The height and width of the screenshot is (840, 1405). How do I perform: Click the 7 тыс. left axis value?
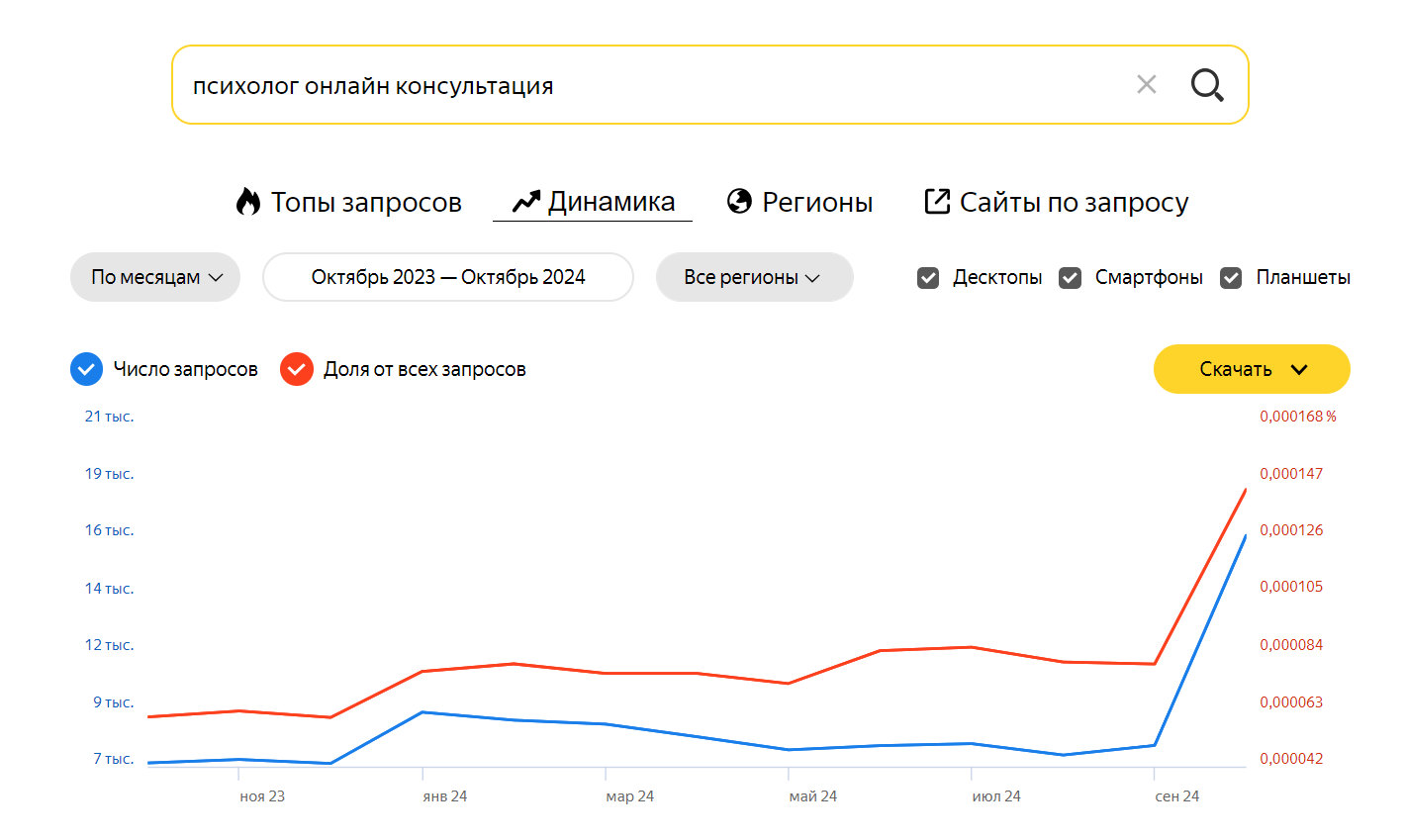[114, 759]
